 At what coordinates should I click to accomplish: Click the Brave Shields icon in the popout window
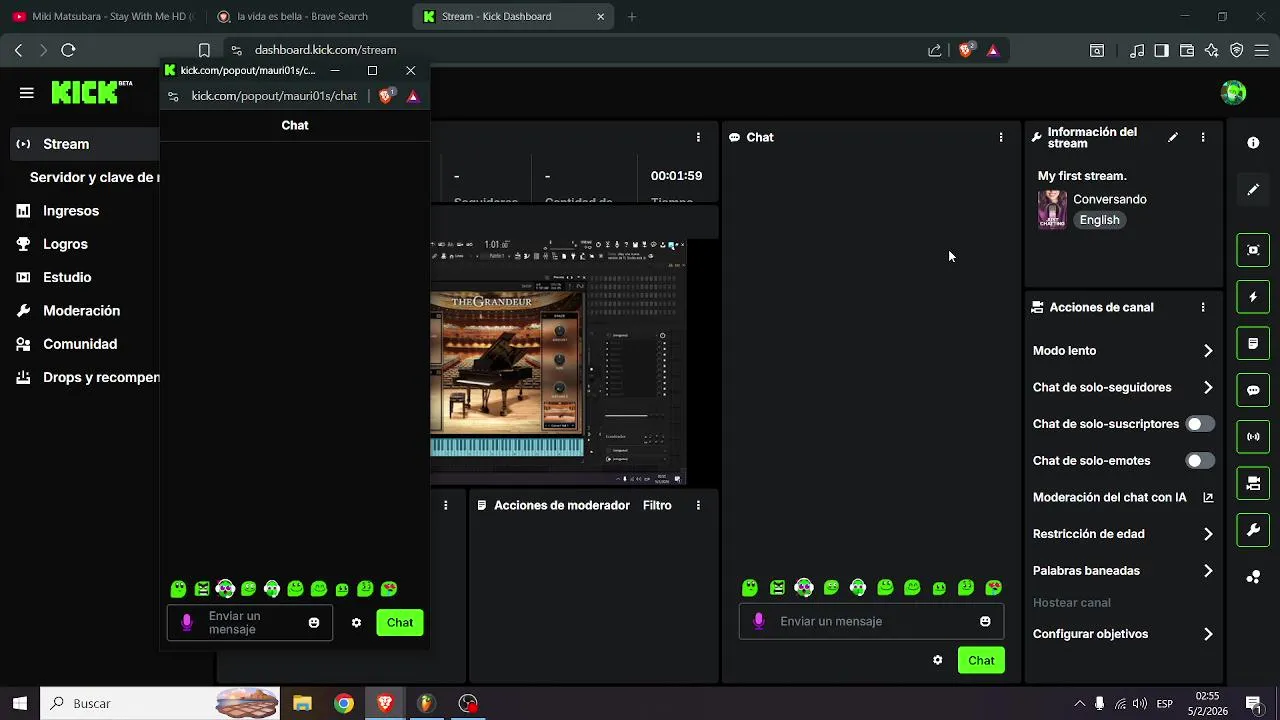[386, 96]
